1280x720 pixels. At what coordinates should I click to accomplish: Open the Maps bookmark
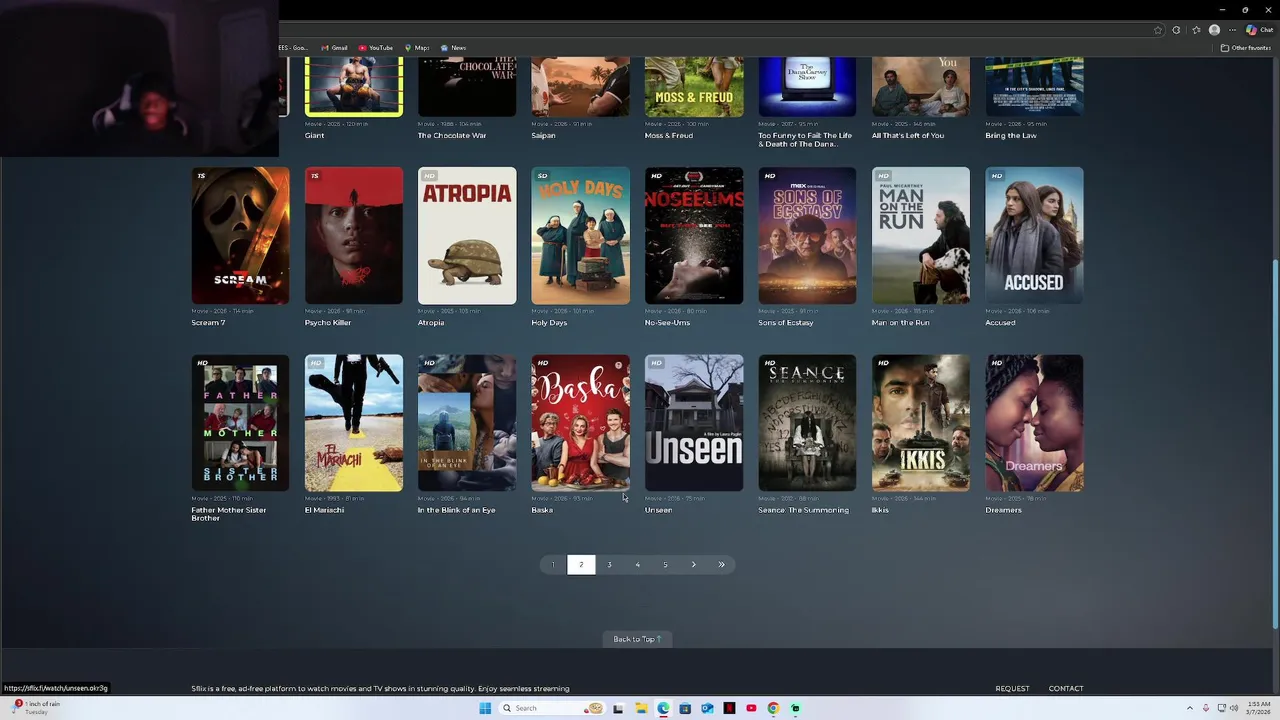click(x=417, y=48)
